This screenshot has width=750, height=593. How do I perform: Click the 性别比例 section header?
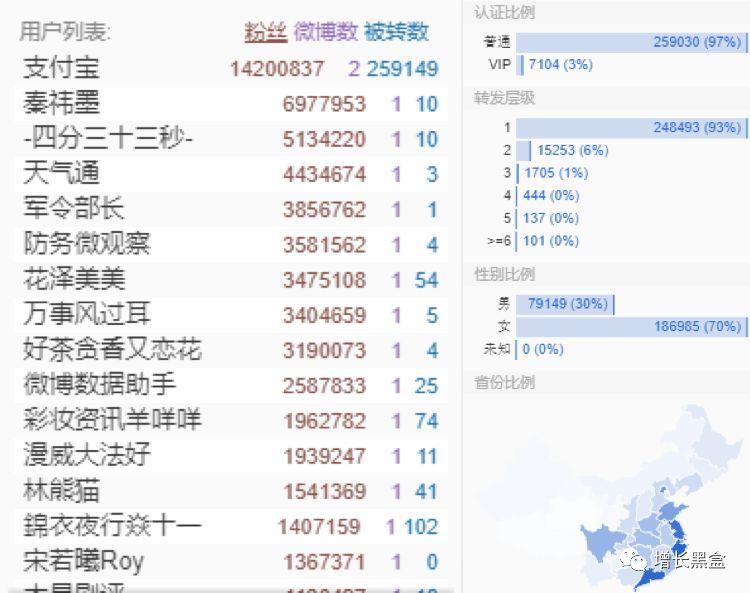click(x=504, y=274)
